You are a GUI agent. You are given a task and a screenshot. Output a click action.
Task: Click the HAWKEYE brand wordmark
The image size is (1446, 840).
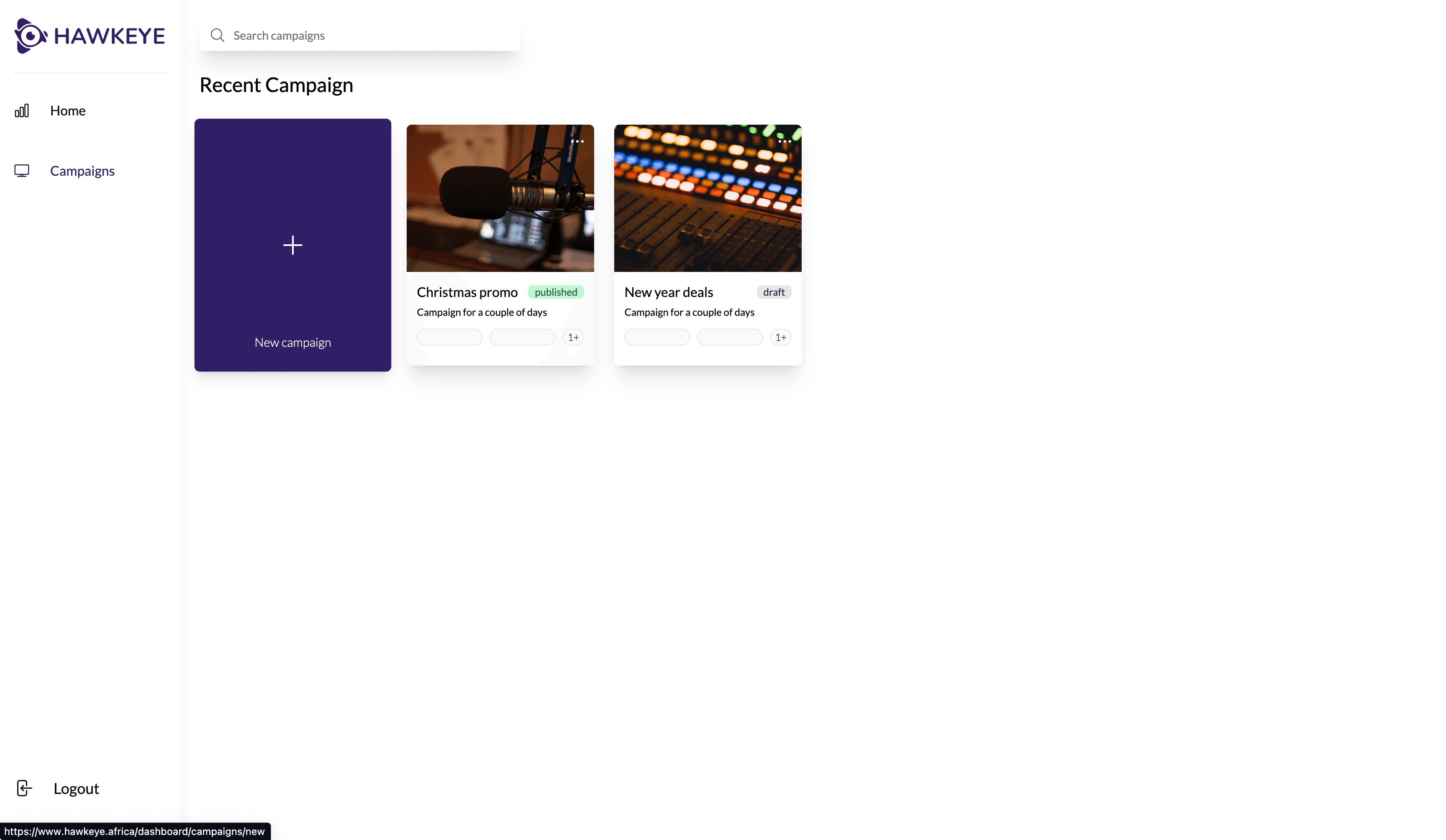[x=109, y=36]
